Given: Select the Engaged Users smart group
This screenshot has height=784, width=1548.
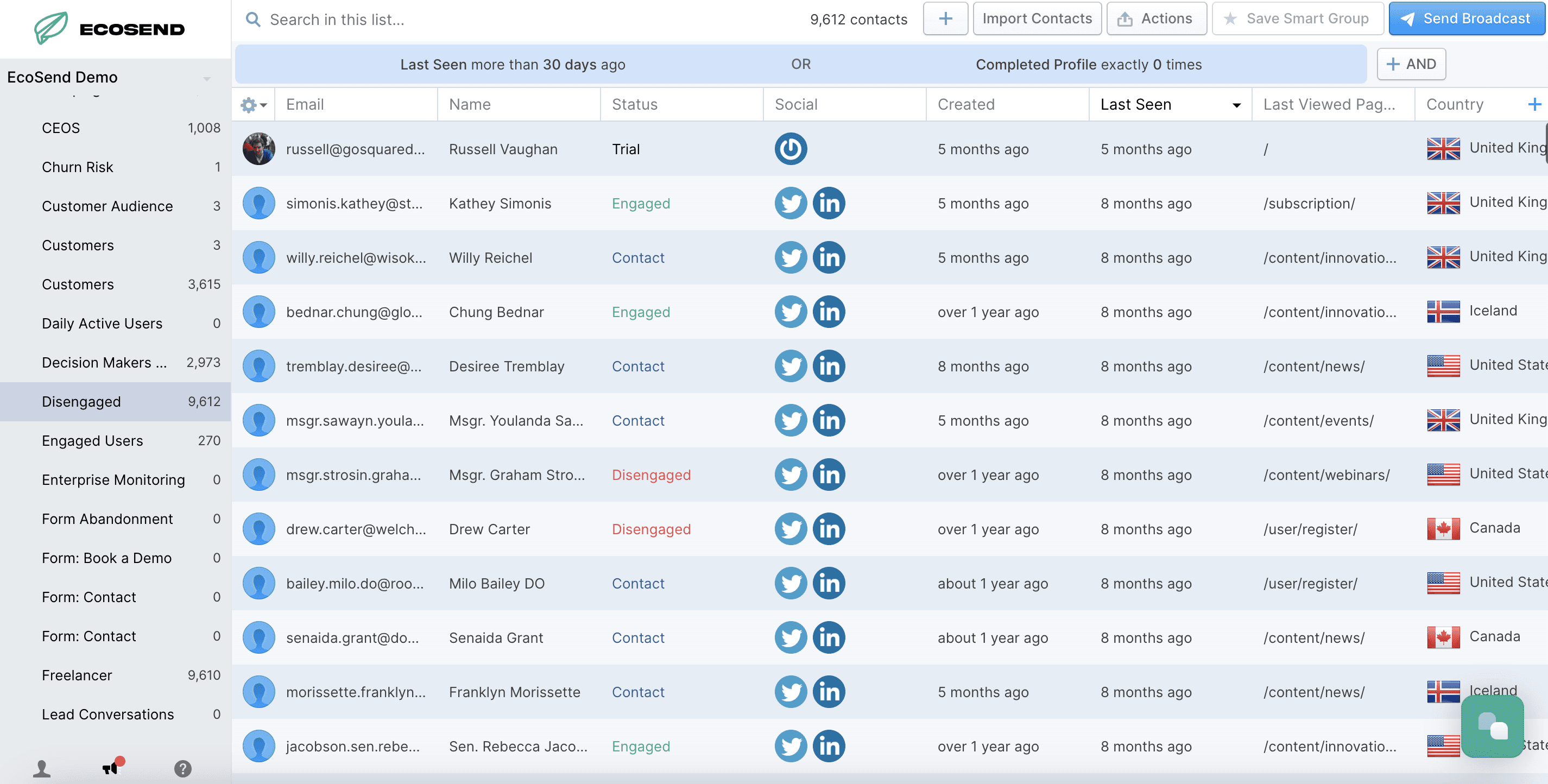Looking at the screenshot, I should coord(92,441).
